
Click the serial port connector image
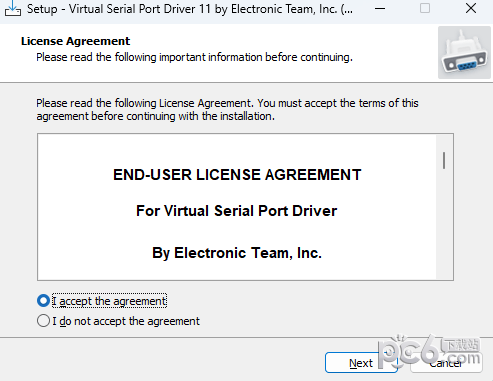tap(464, 53)
